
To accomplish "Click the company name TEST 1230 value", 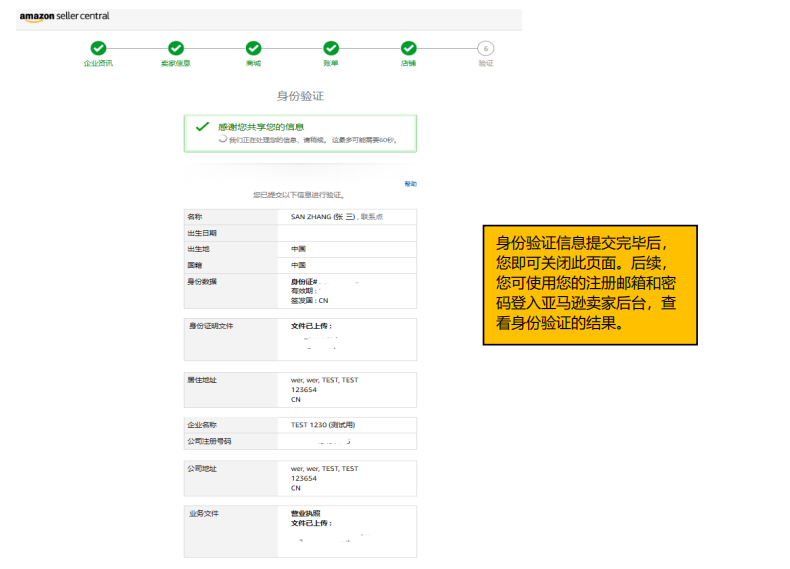I will click(x=323, y=425).
